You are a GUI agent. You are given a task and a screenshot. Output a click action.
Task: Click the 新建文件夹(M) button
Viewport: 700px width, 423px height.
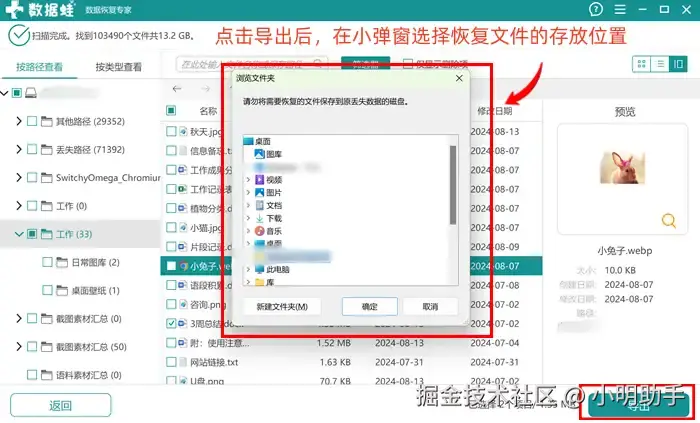coord(282,307)
